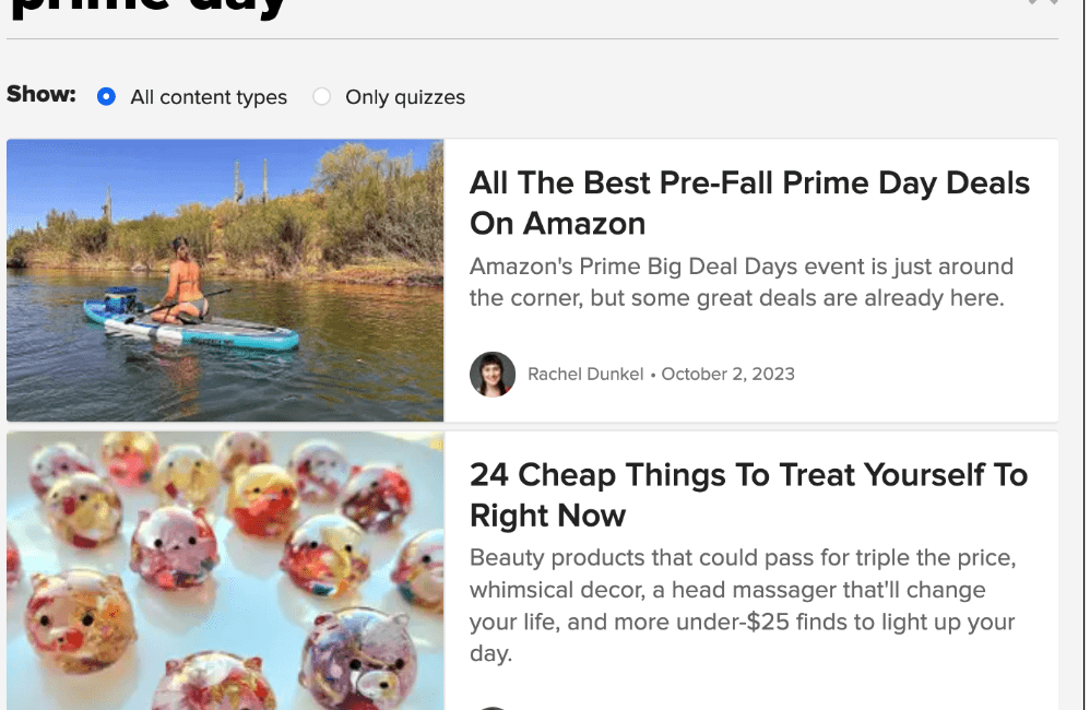Screen dimensions: 1090x710
Task: Click the under-$25 finds article description
Action: click(742, 605)
